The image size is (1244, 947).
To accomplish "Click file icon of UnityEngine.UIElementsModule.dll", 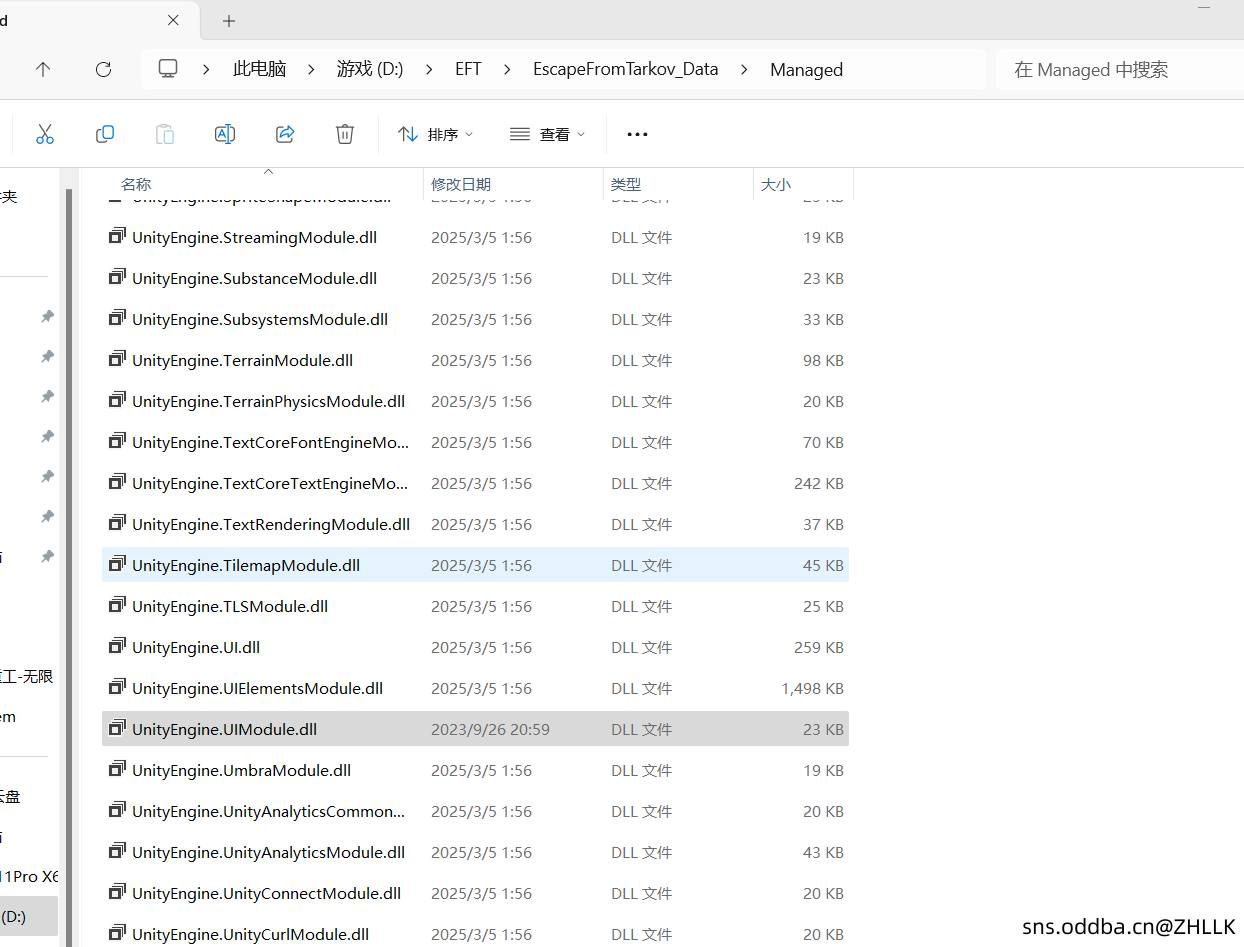I will (117, 688).
